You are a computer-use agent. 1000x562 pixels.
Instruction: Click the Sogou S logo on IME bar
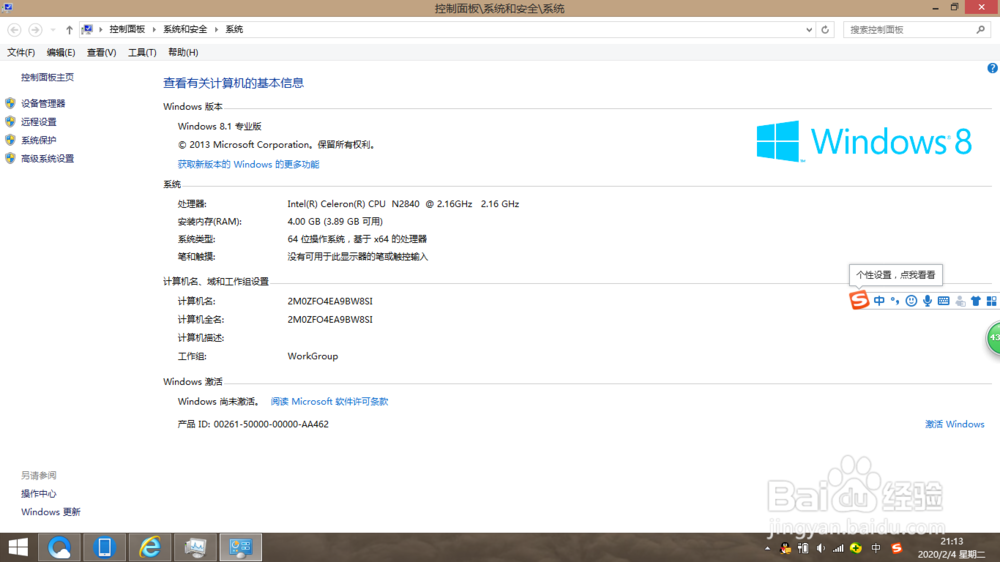(x=858, y=300)
